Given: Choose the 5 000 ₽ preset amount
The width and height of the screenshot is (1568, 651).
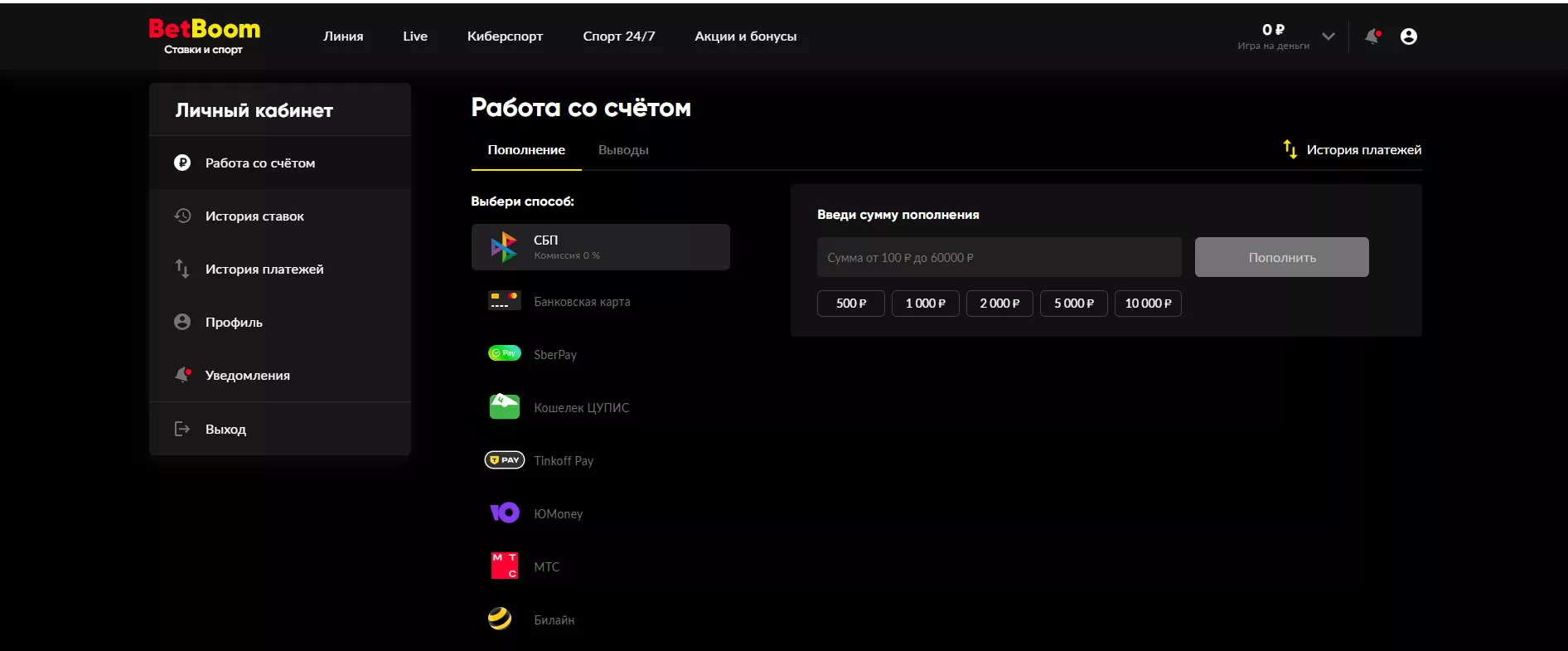Looking at the screenshot, I should [1074, 304].
